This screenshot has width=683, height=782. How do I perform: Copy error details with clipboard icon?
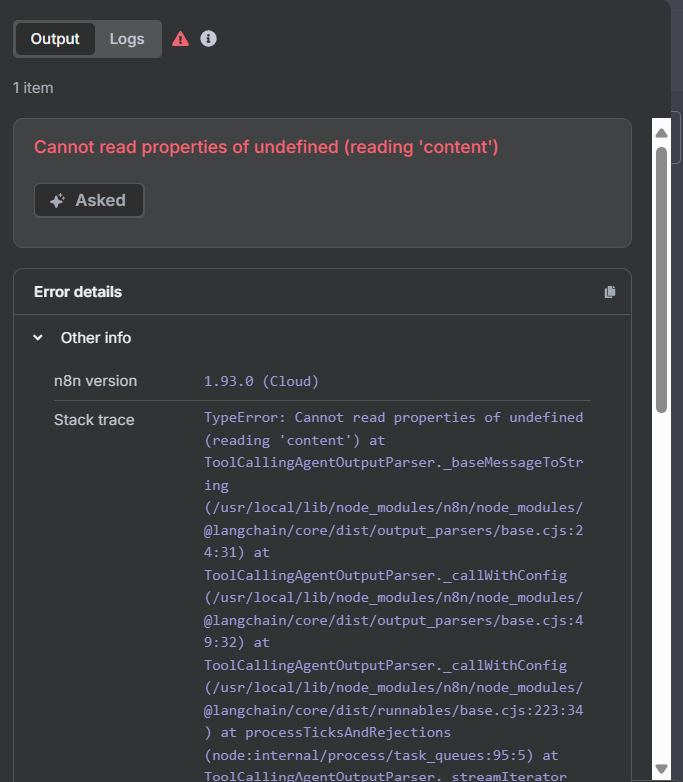coord(610,292)
